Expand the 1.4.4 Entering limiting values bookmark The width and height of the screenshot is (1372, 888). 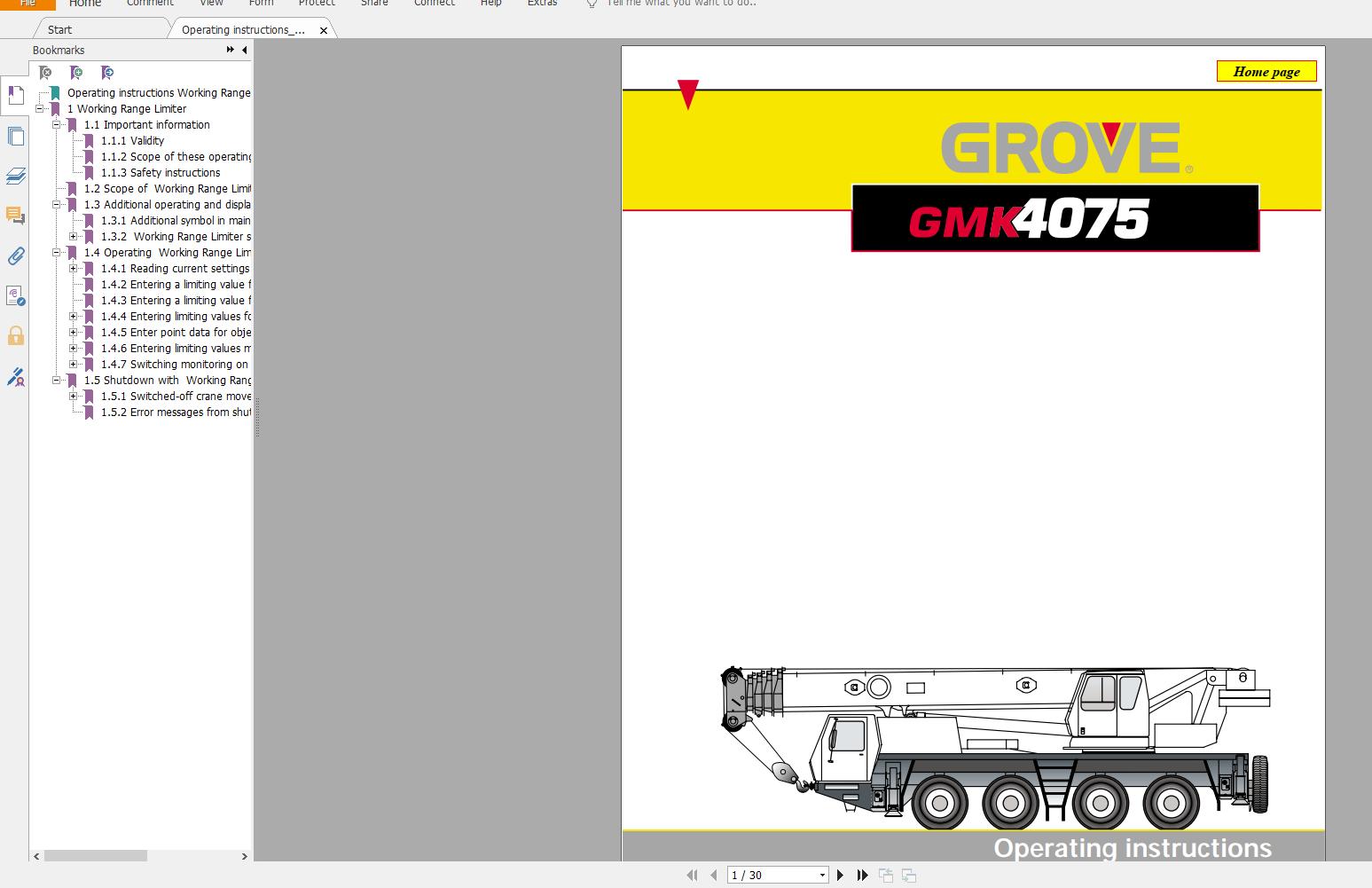pyautogui.click(x=74, y=317)
